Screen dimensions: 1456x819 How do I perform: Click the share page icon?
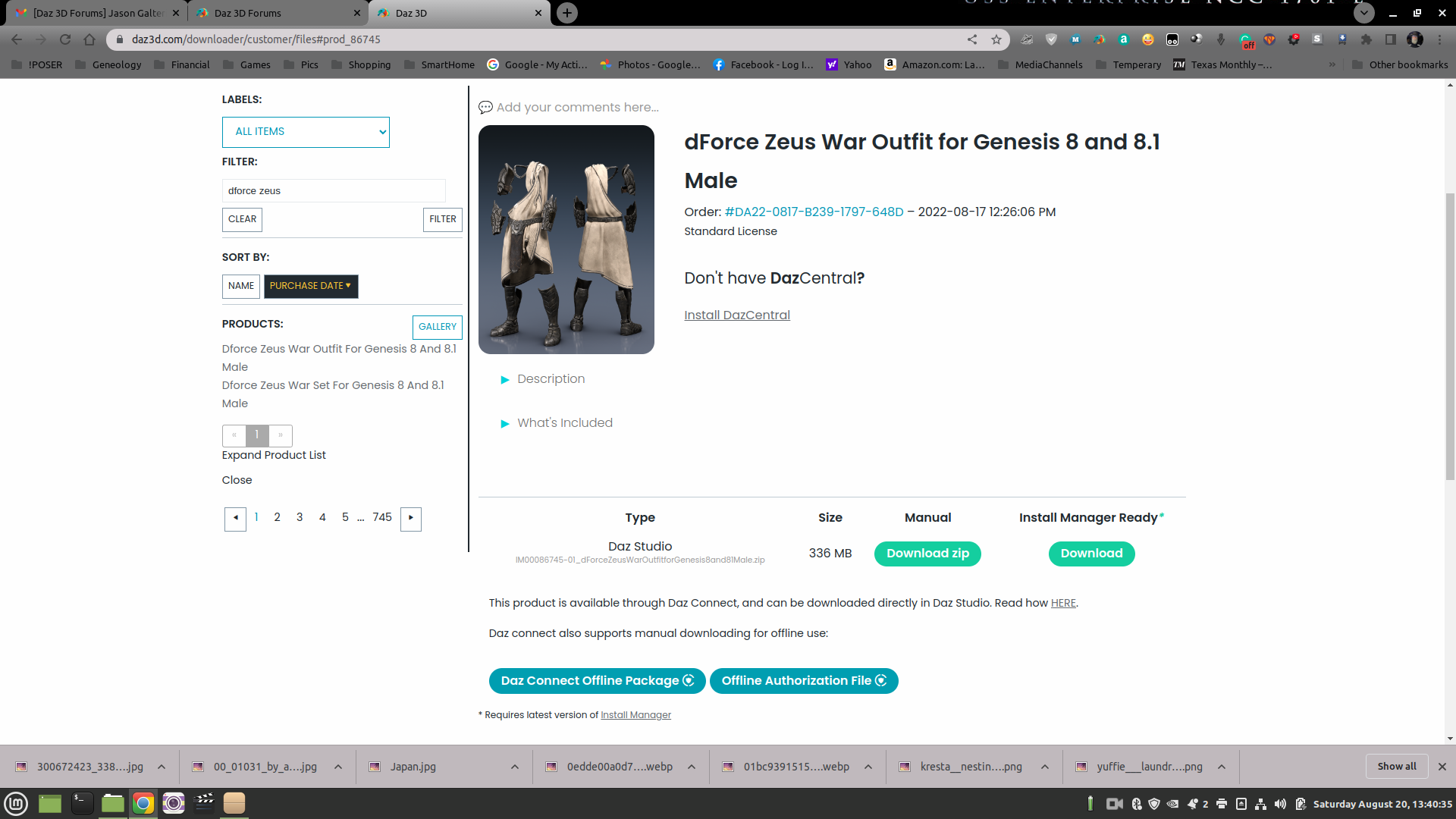[x=972, y=39]
